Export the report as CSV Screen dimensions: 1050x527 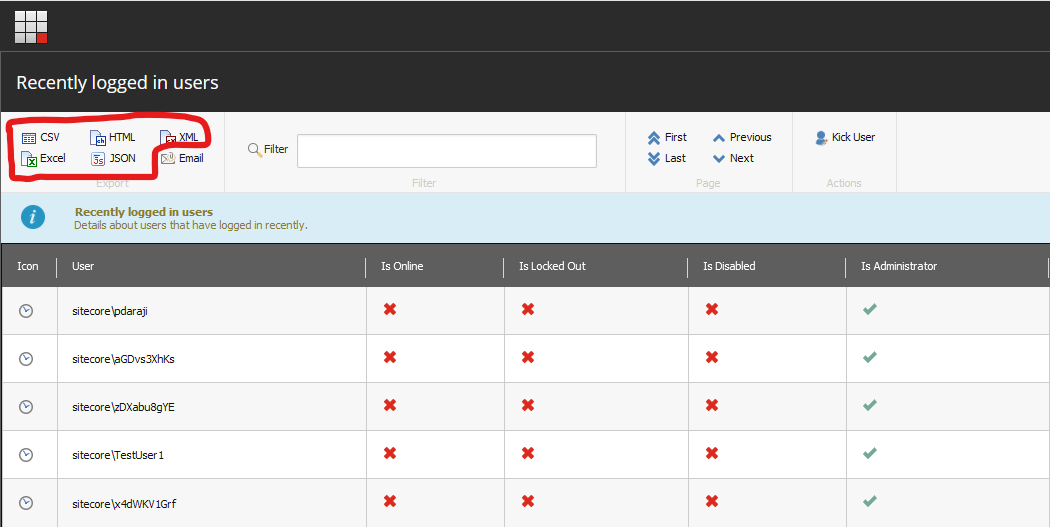41,137
